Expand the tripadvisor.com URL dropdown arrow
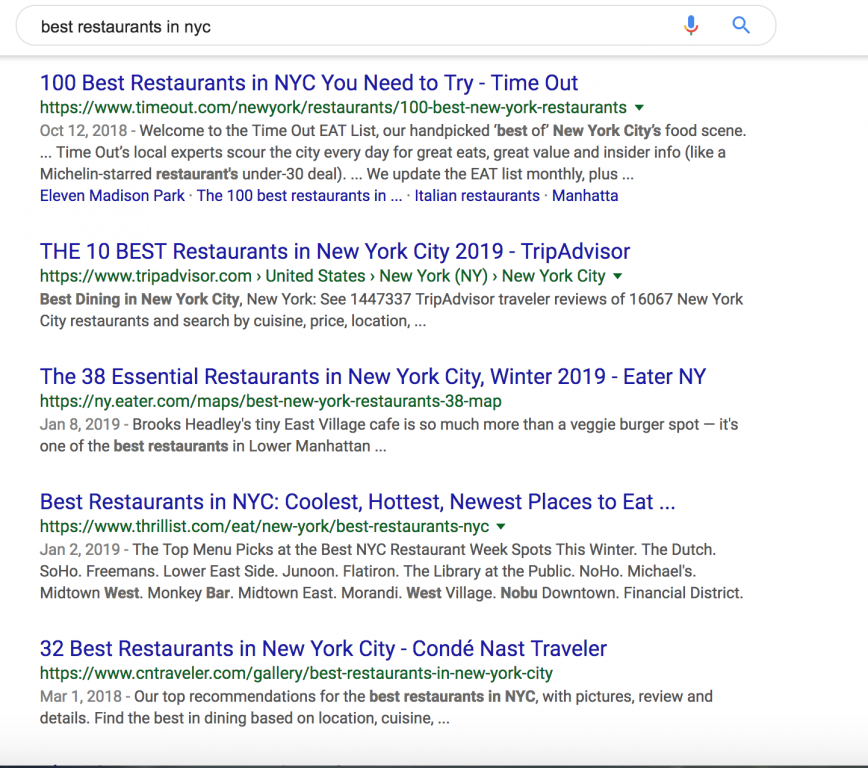This screenshot has height=768, width=868. point(618,276)
